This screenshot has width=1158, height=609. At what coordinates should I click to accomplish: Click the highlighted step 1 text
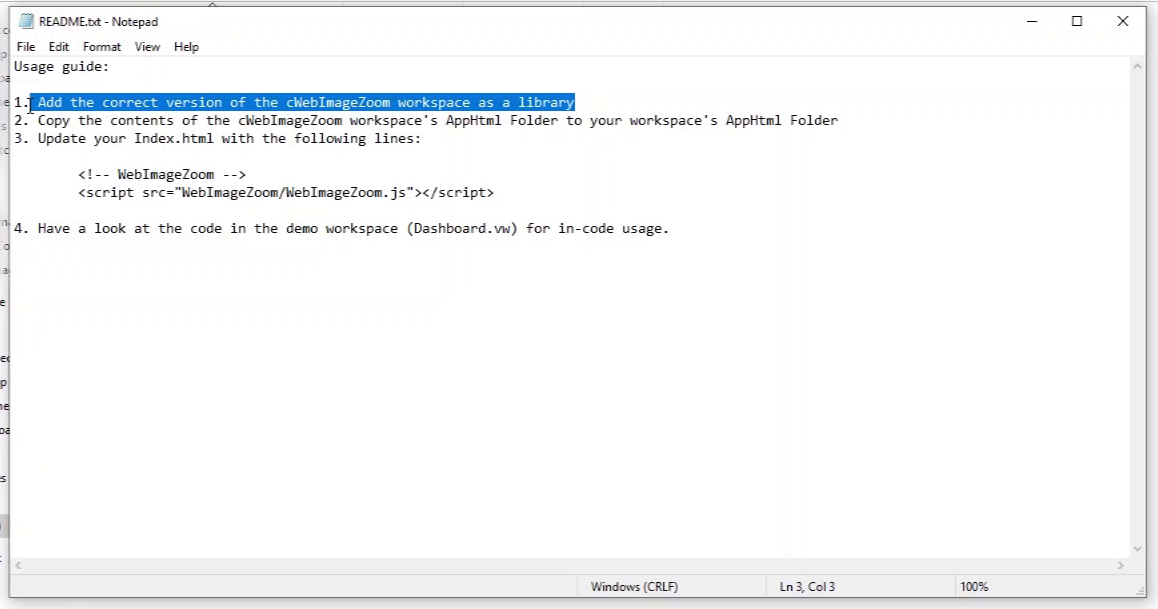click(x=305, y=103)
